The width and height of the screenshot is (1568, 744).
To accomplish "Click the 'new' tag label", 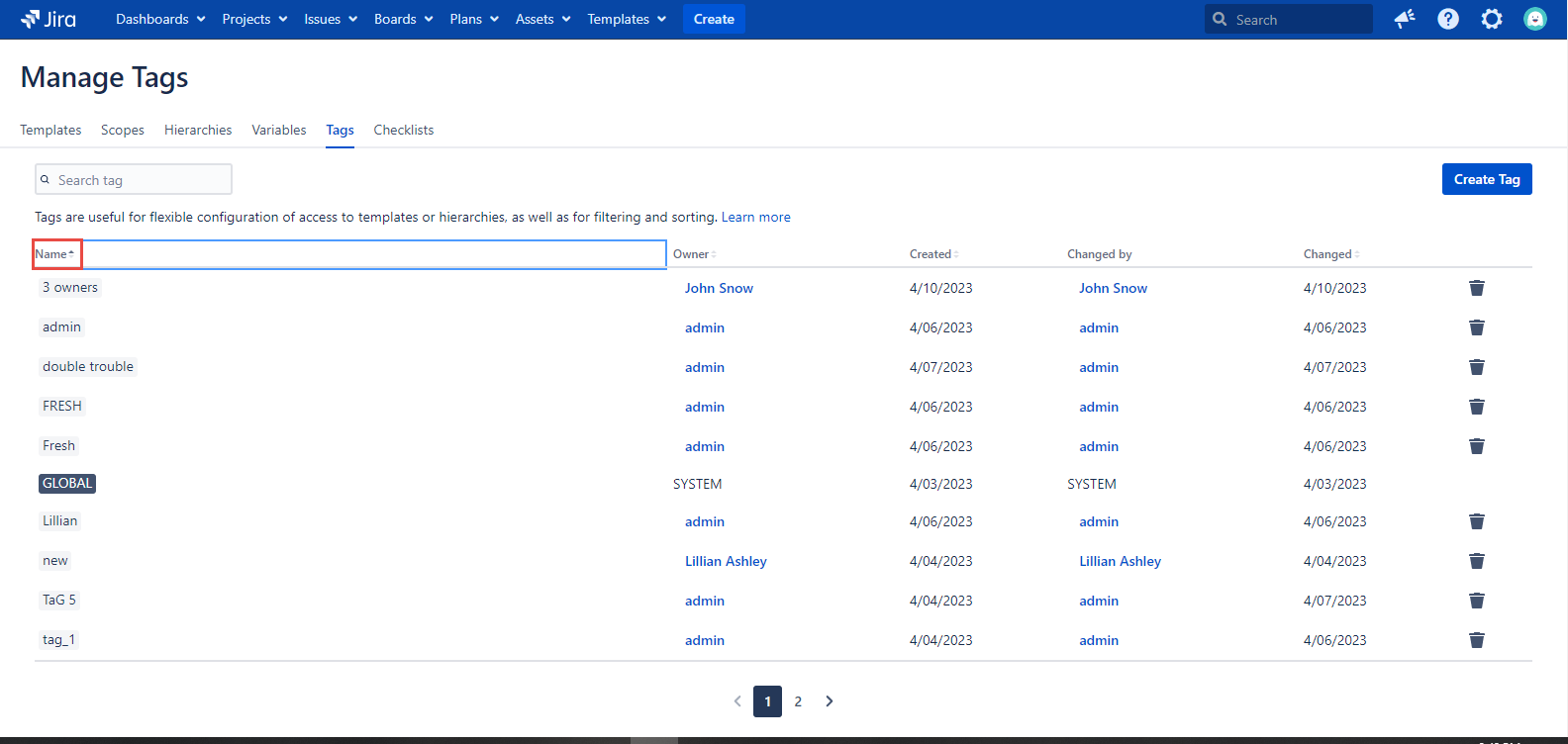I will [55, 560].
